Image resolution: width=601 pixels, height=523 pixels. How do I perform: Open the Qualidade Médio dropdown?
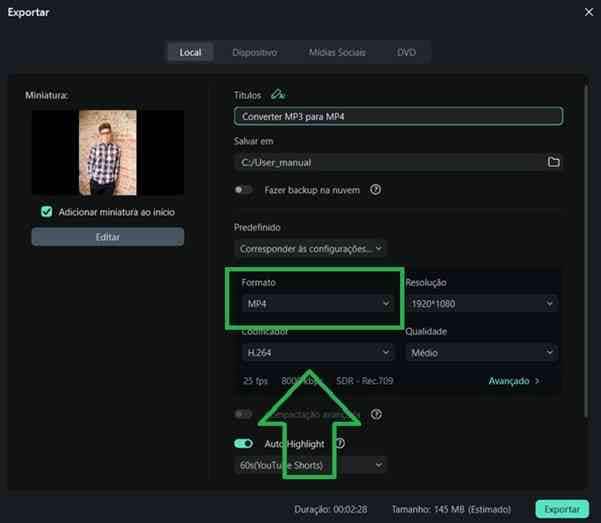[x=482, y=352]
